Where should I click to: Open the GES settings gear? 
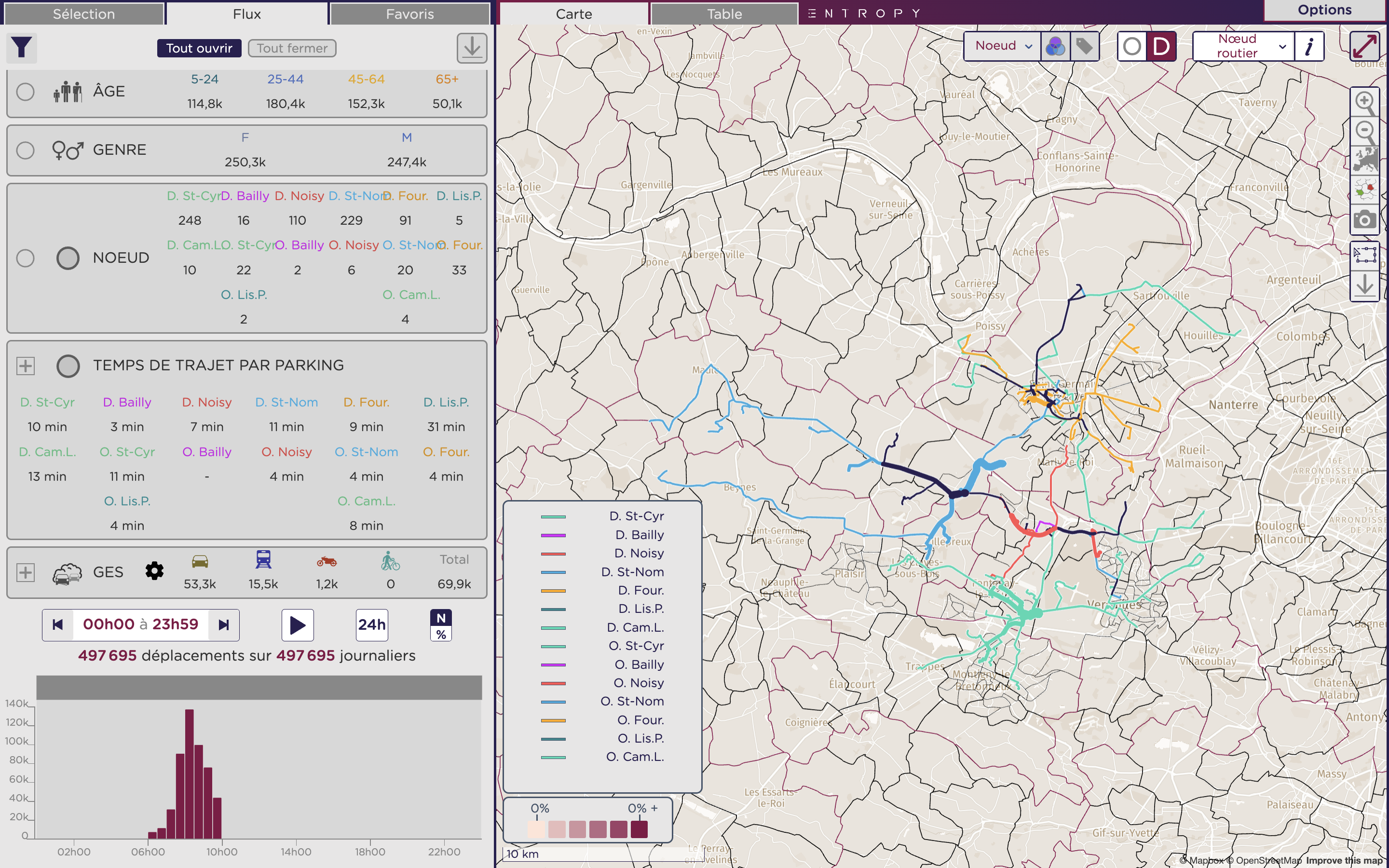click(x=154, y=571)
